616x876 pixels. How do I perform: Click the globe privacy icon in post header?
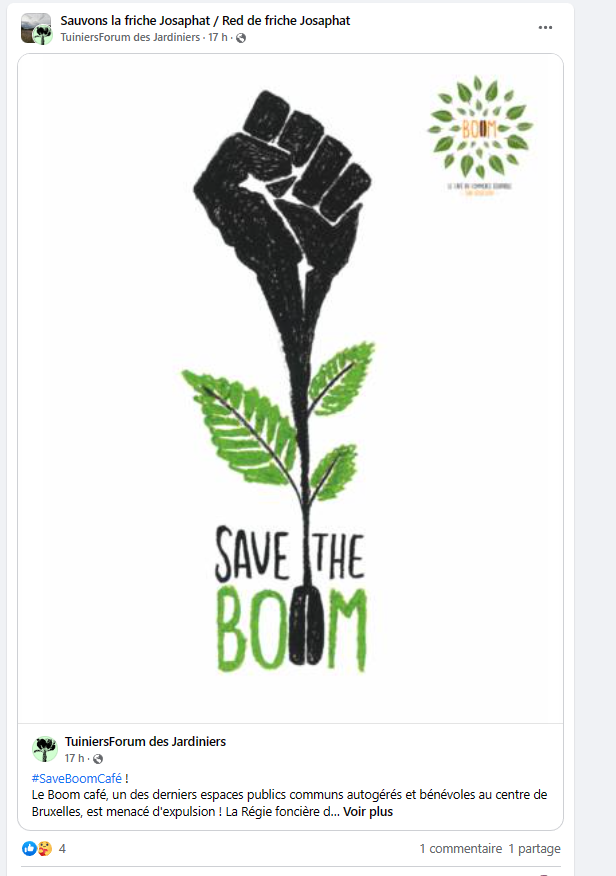pos(241,38)
